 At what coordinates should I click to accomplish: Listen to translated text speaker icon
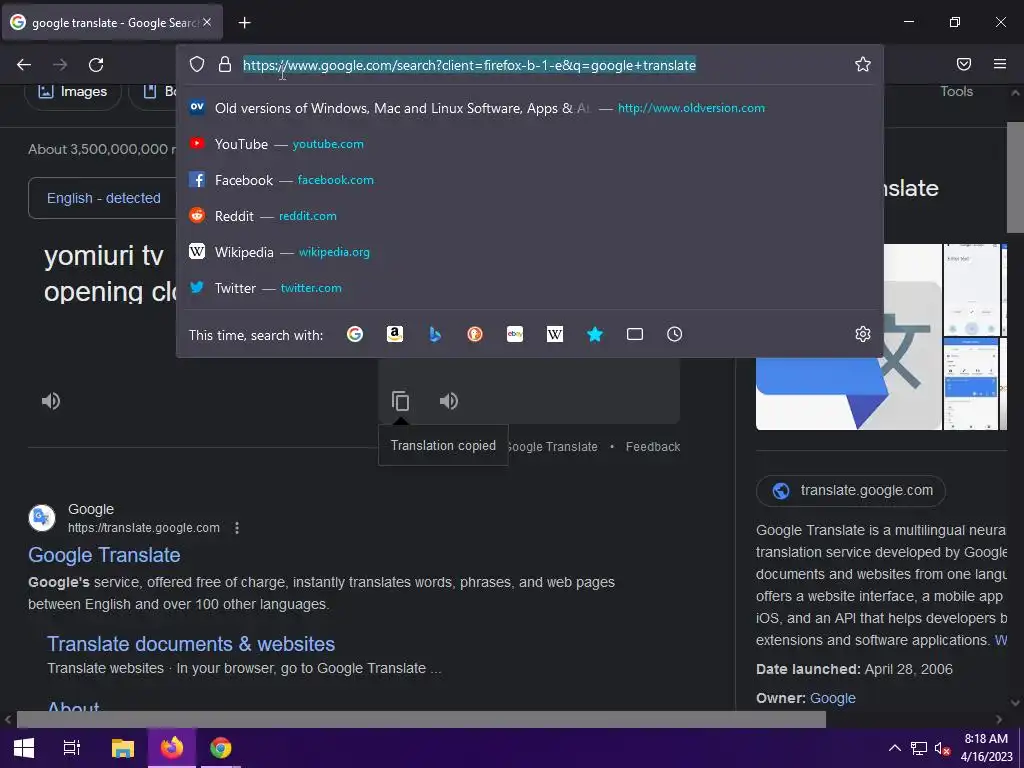pos(449,401)
